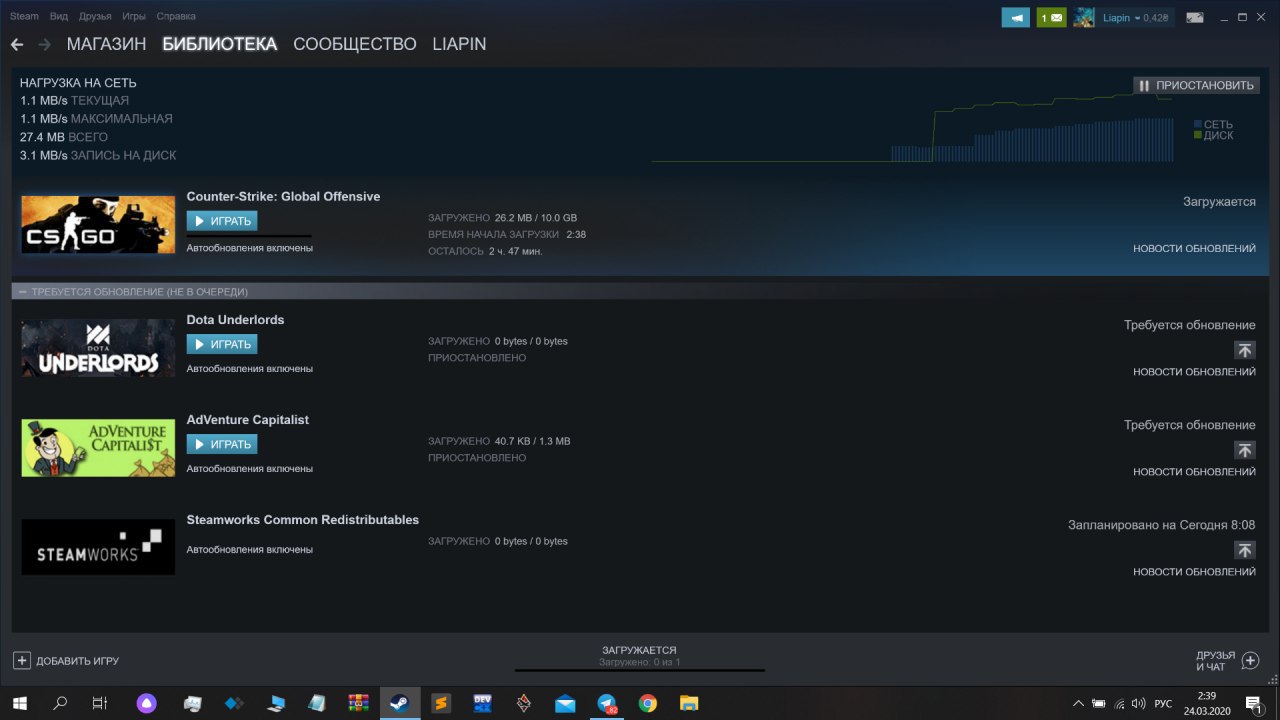Launch the purple Alice assistant icon
1280x720 pixels.
[146, 704]
